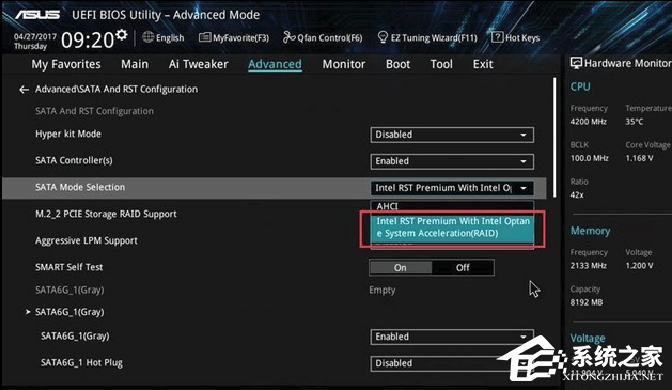Turn SMART Self Test On

[x=400, y=268]
